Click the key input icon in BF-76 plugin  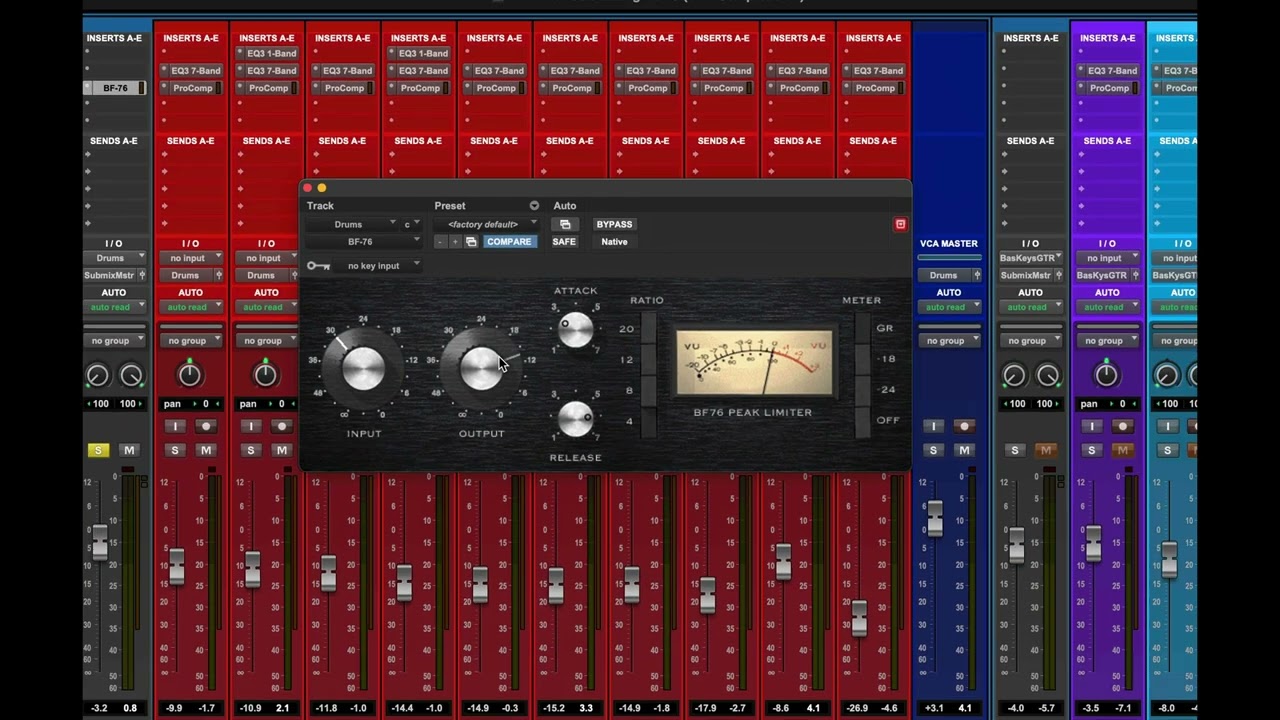[319, 266]
